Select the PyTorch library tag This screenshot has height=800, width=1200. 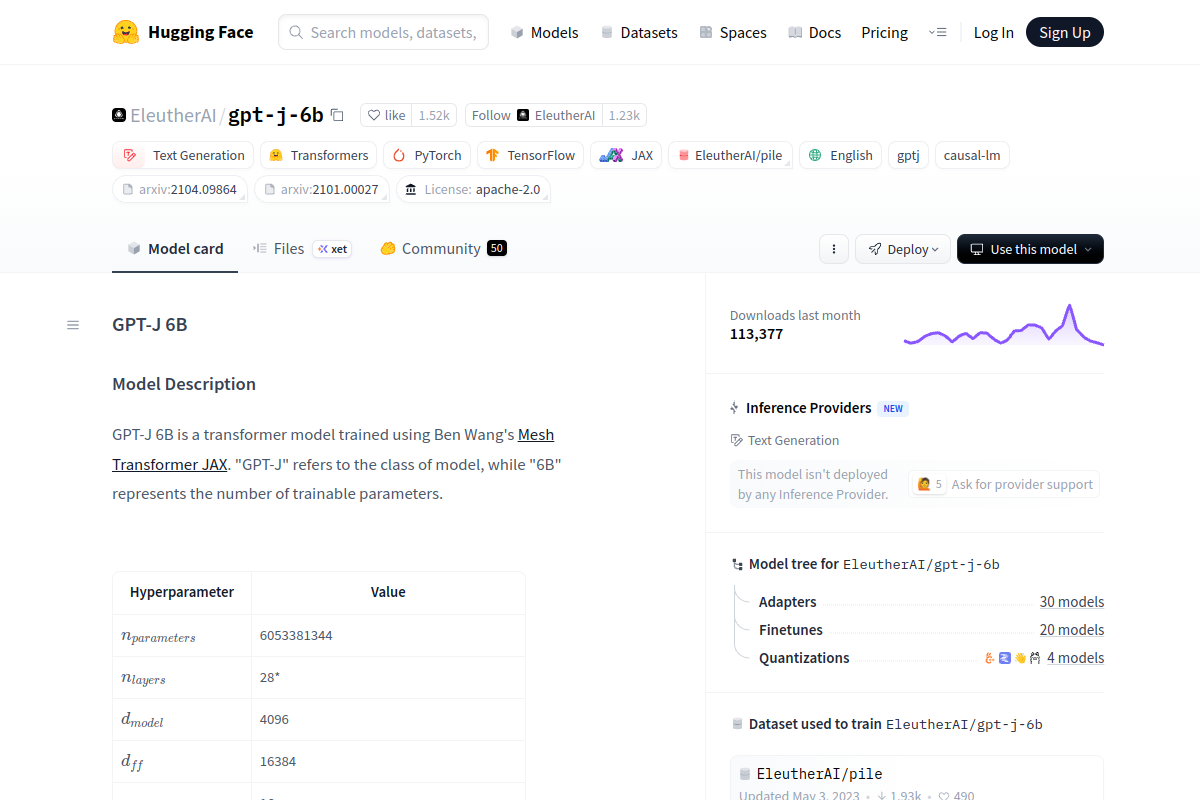pyautogui.click(x=427, y=155)
